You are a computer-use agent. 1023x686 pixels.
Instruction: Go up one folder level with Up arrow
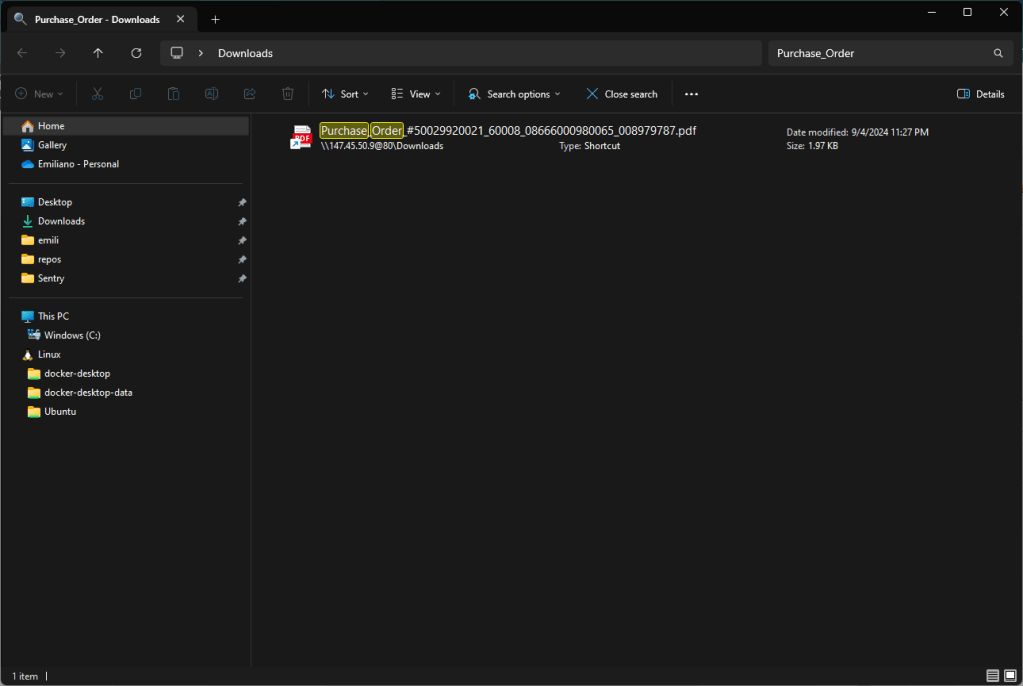(98, 53)
